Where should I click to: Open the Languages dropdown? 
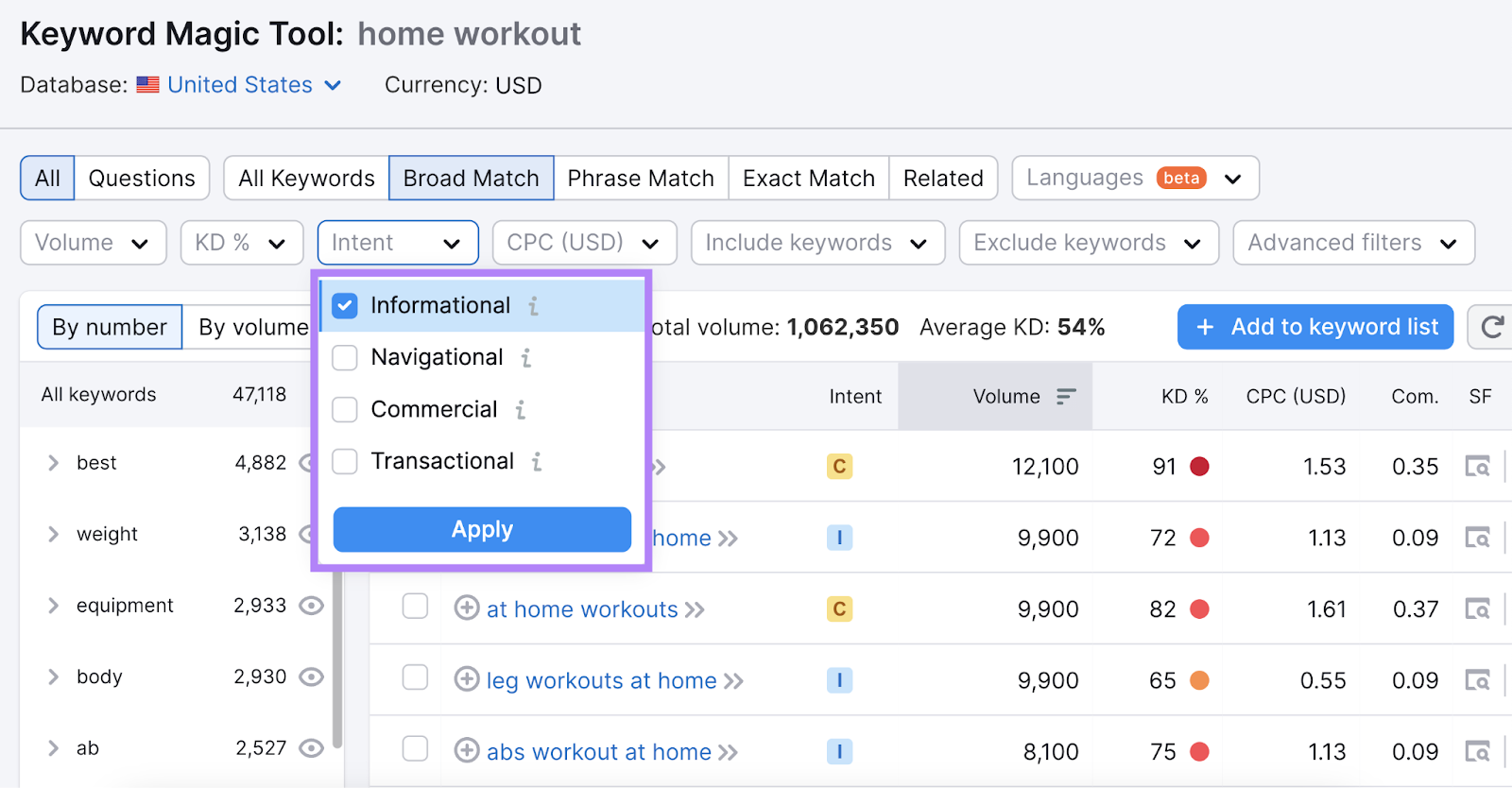point(1133,178)
